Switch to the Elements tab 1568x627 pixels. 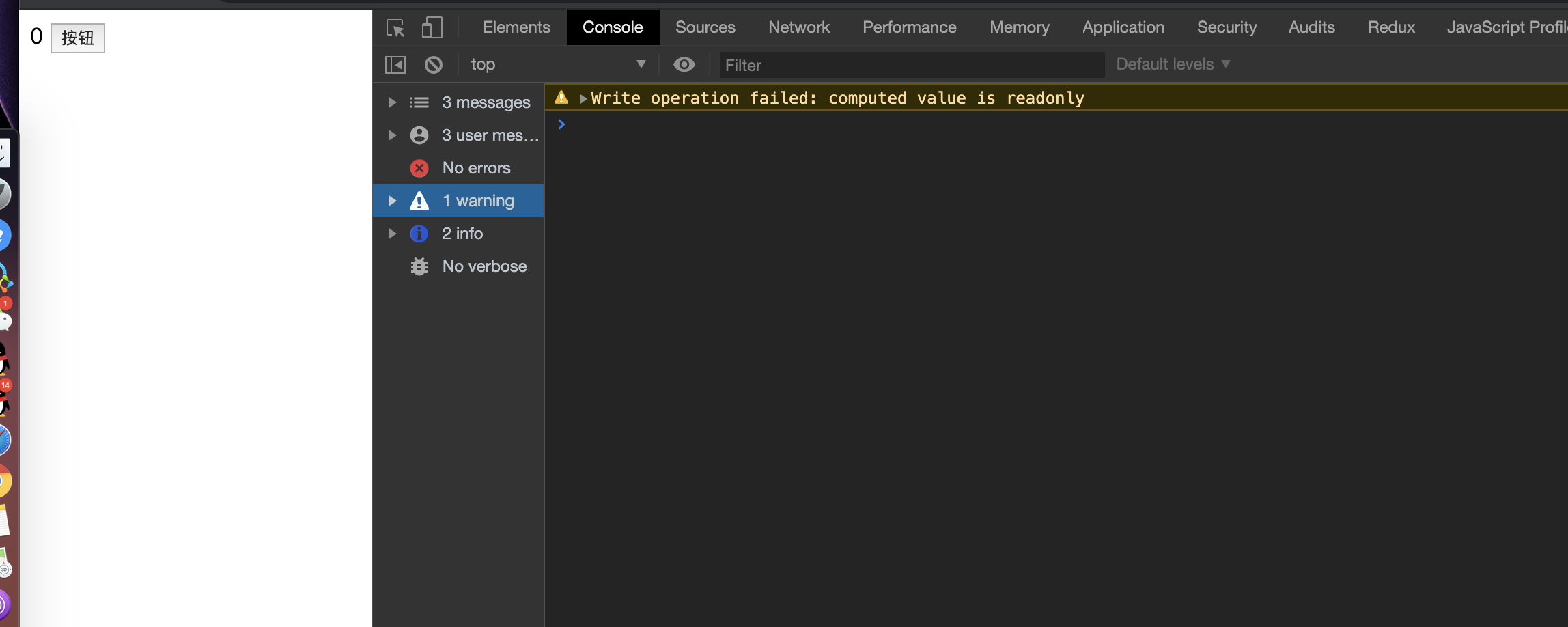(x=516, y=27)
